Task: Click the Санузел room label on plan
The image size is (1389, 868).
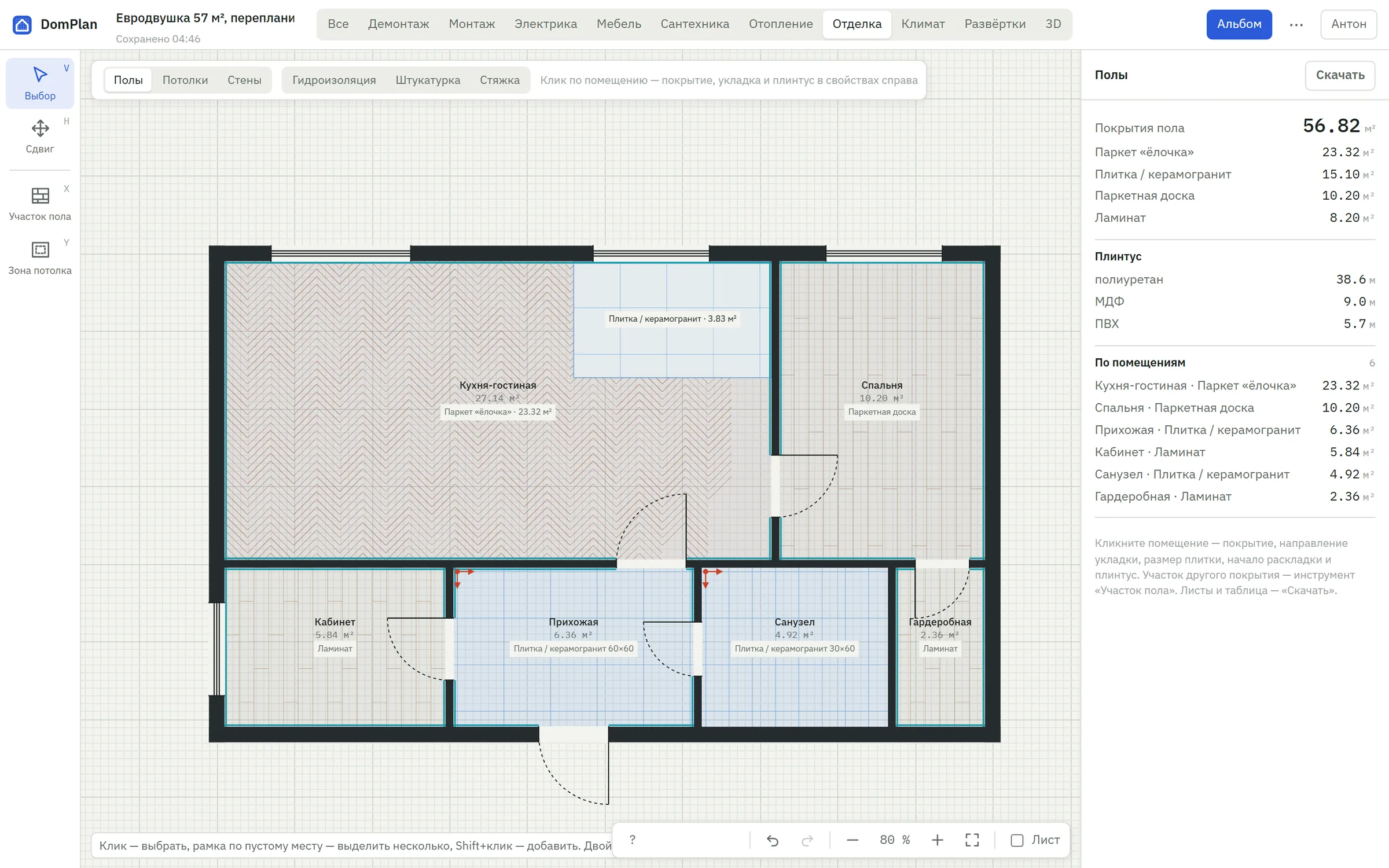Action: click(x=794, y=622)
